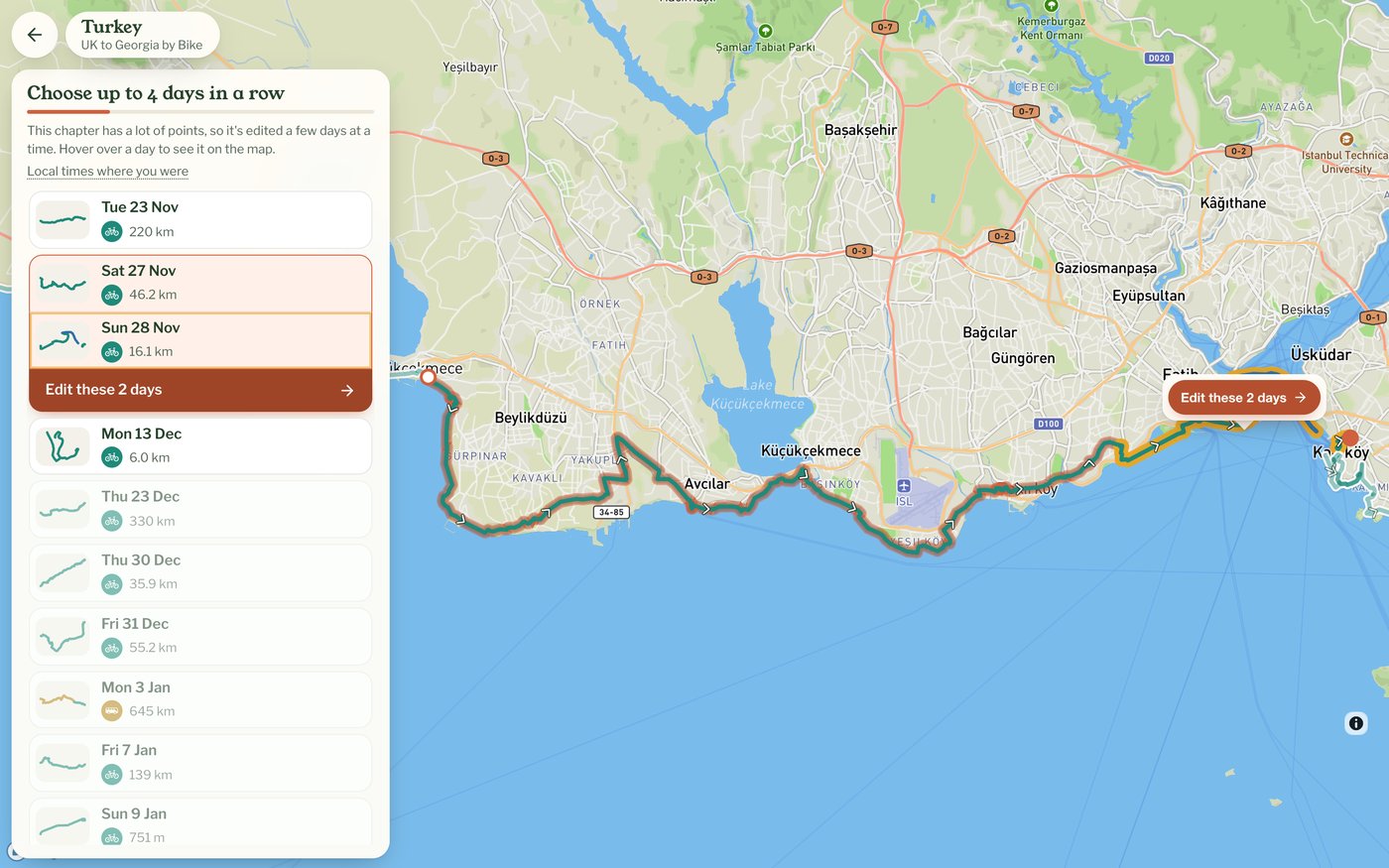Screen dimensions: 1389x868
Task: Click the bike icon on Mon 13 Dec
Action: (112, 457)
